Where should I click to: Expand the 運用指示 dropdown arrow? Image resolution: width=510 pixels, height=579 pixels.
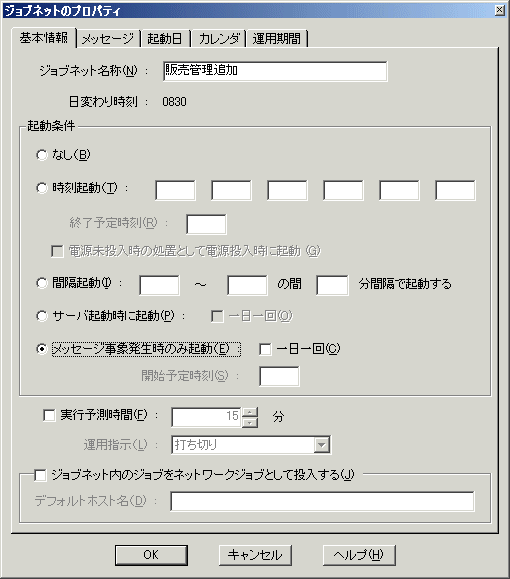tap(322, 445)
